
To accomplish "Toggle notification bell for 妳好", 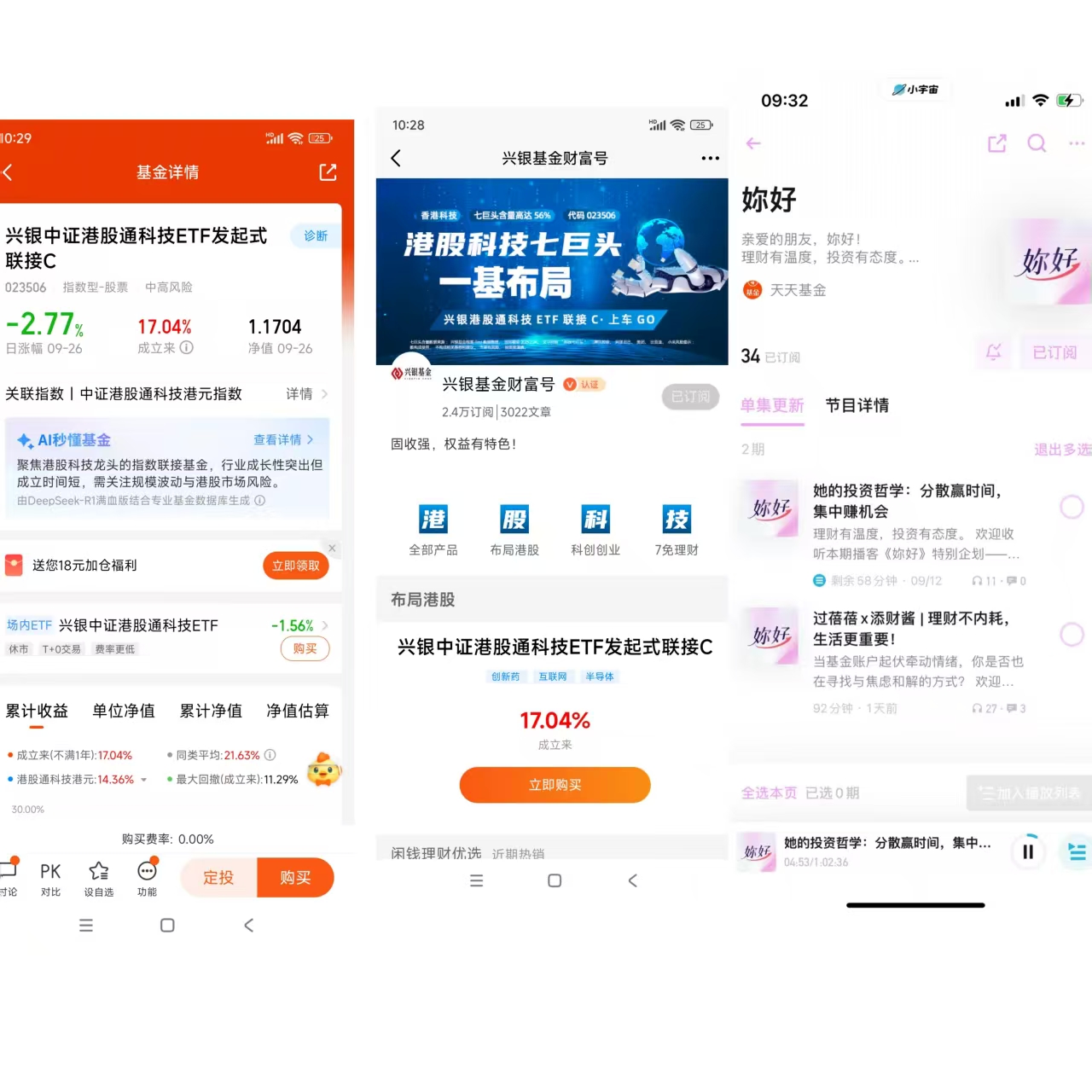I will pyautogui.click(x=993, y=352).
